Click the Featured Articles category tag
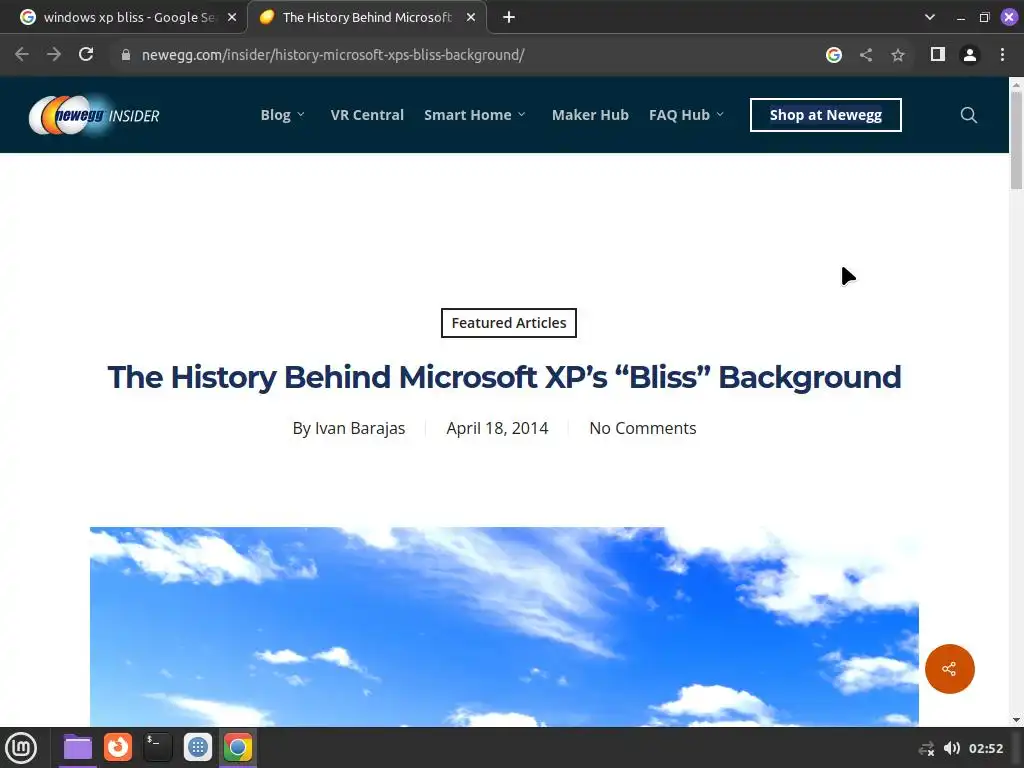This screenshot has height=768, width=1024. coord(509,323)
